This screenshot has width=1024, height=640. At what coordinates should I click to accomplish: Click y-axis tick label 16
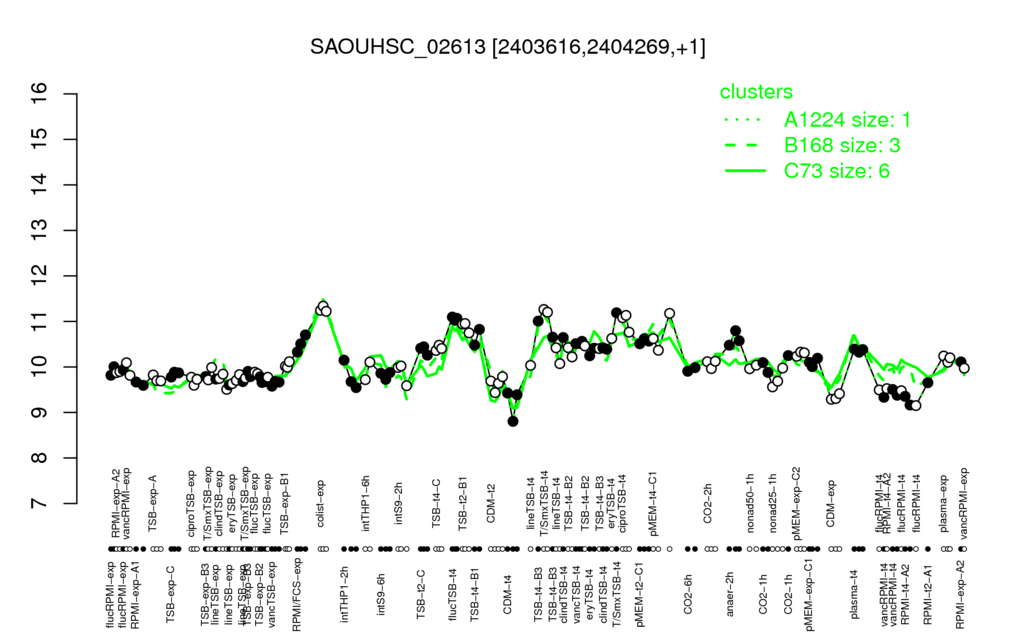tap(40, 94)
